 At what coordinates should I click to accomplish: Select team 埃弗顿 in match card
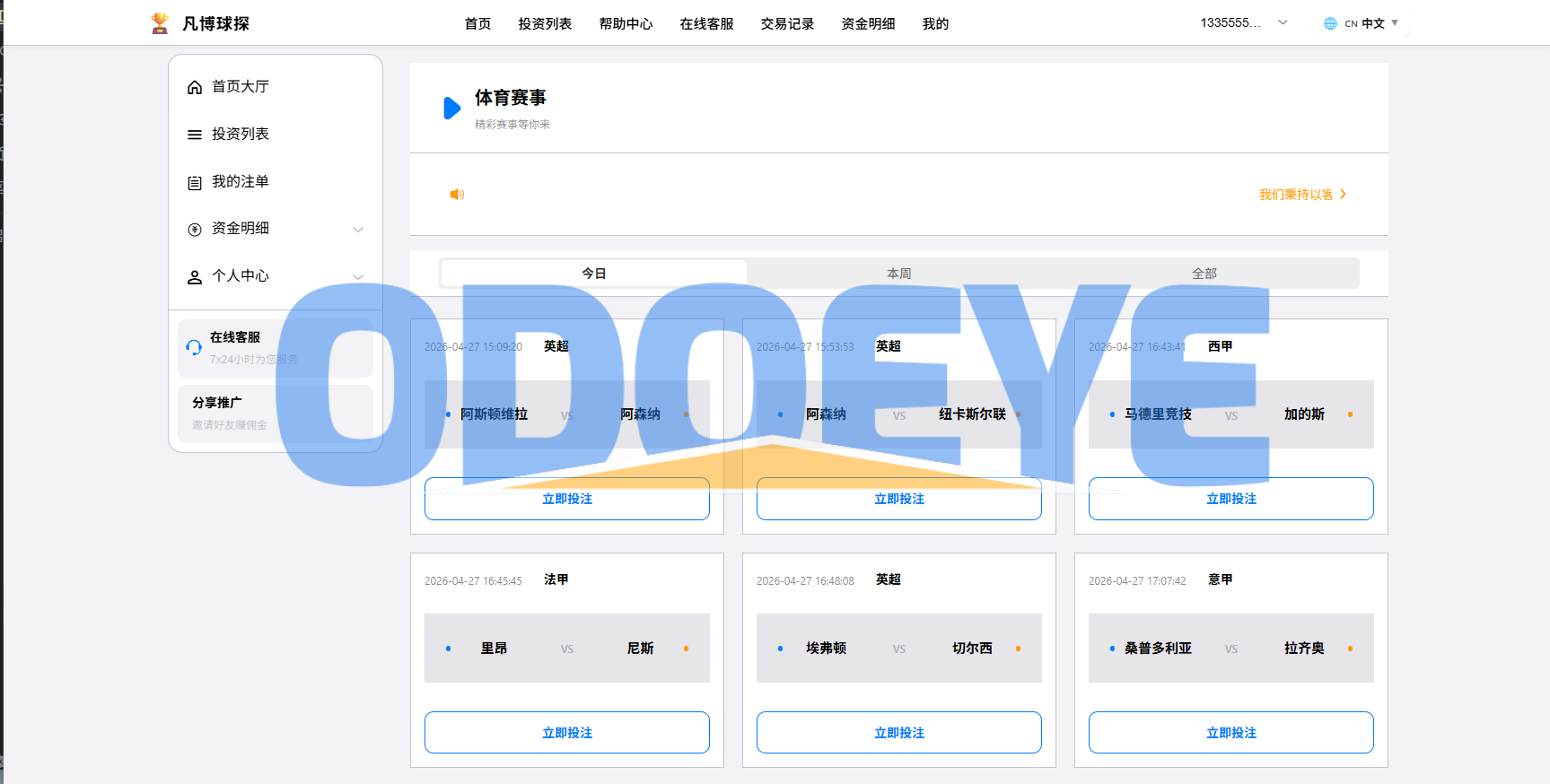826,648
